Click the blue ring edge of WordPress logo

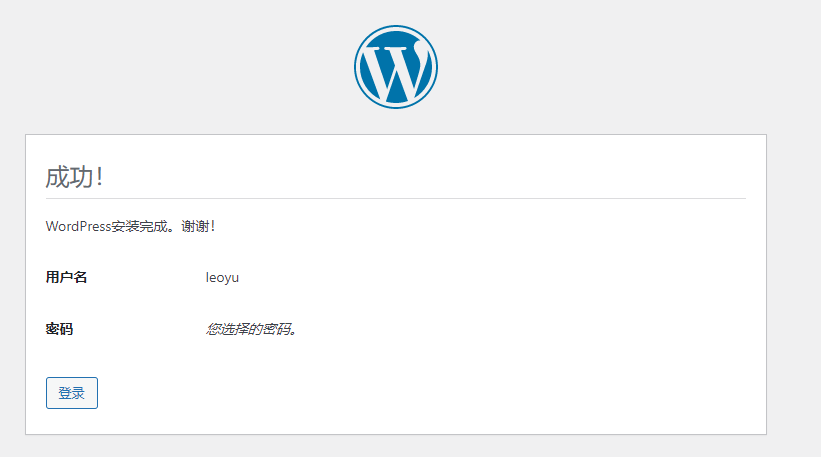pos(357,67)
